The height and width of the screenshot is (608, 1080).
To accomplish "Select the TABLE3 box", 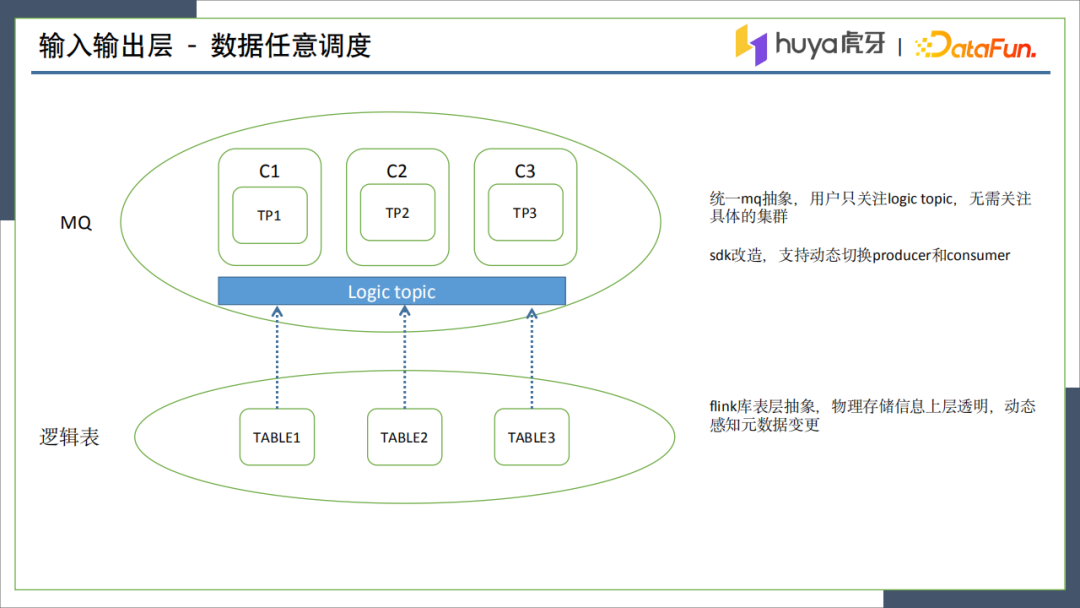I will 531,437.
